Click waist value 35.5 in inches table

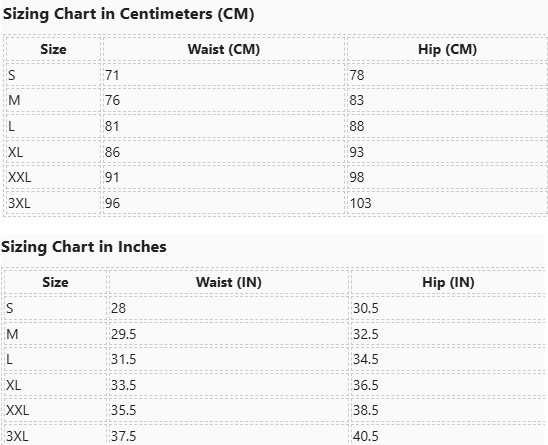point(123,410)
